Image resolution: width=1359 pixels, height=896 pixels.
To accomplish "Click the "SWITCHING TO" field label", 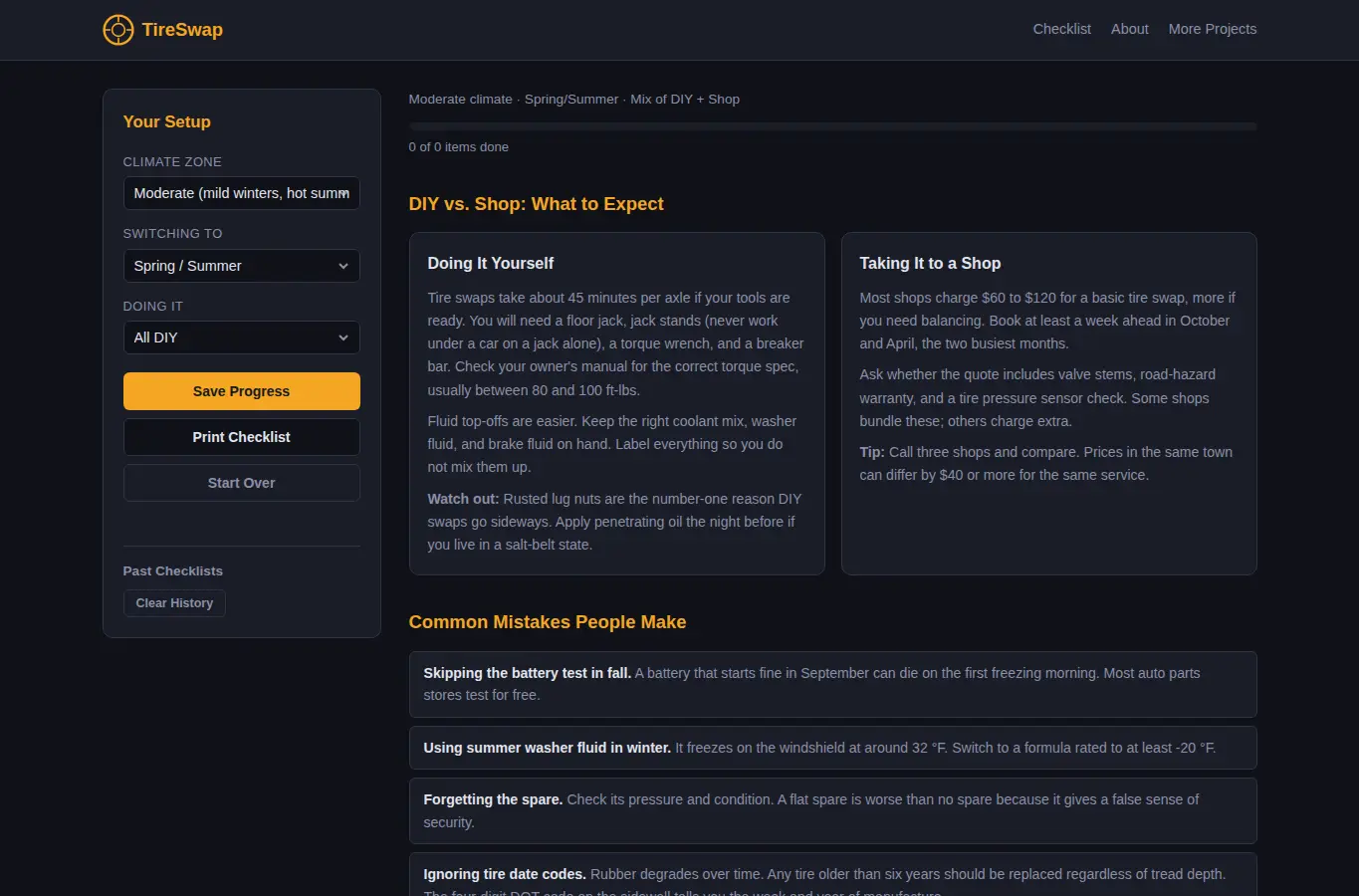I will [172, 234].
